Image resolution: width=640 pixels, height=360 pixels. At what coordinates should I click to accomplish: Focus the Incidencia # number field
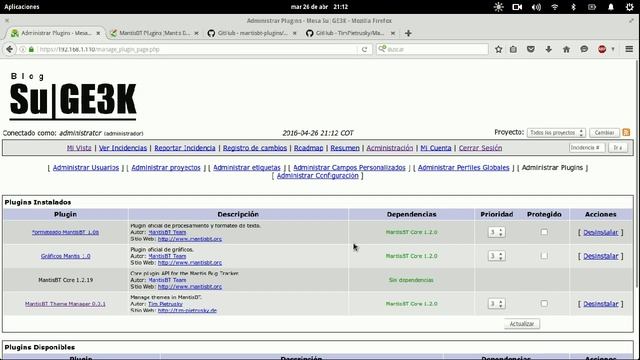click(x=587, y=147)
